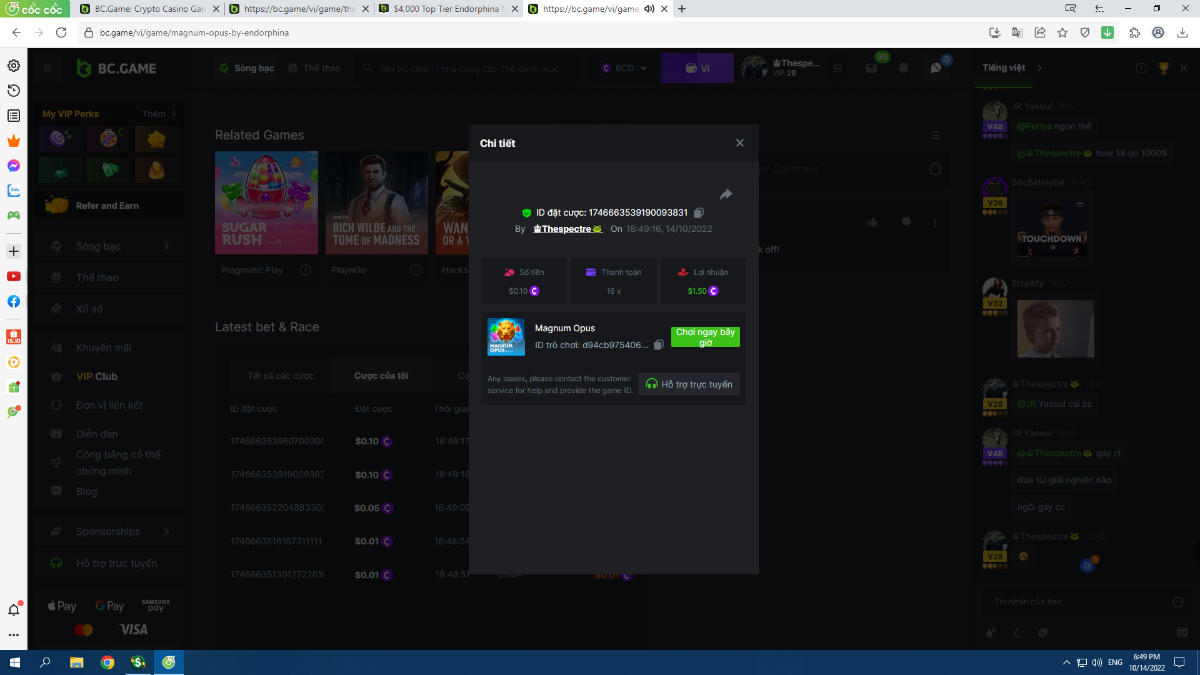Expand the Sponsorships sidebar section
The height and width of the screenshot is (675, 1200).
coord(110,531)
